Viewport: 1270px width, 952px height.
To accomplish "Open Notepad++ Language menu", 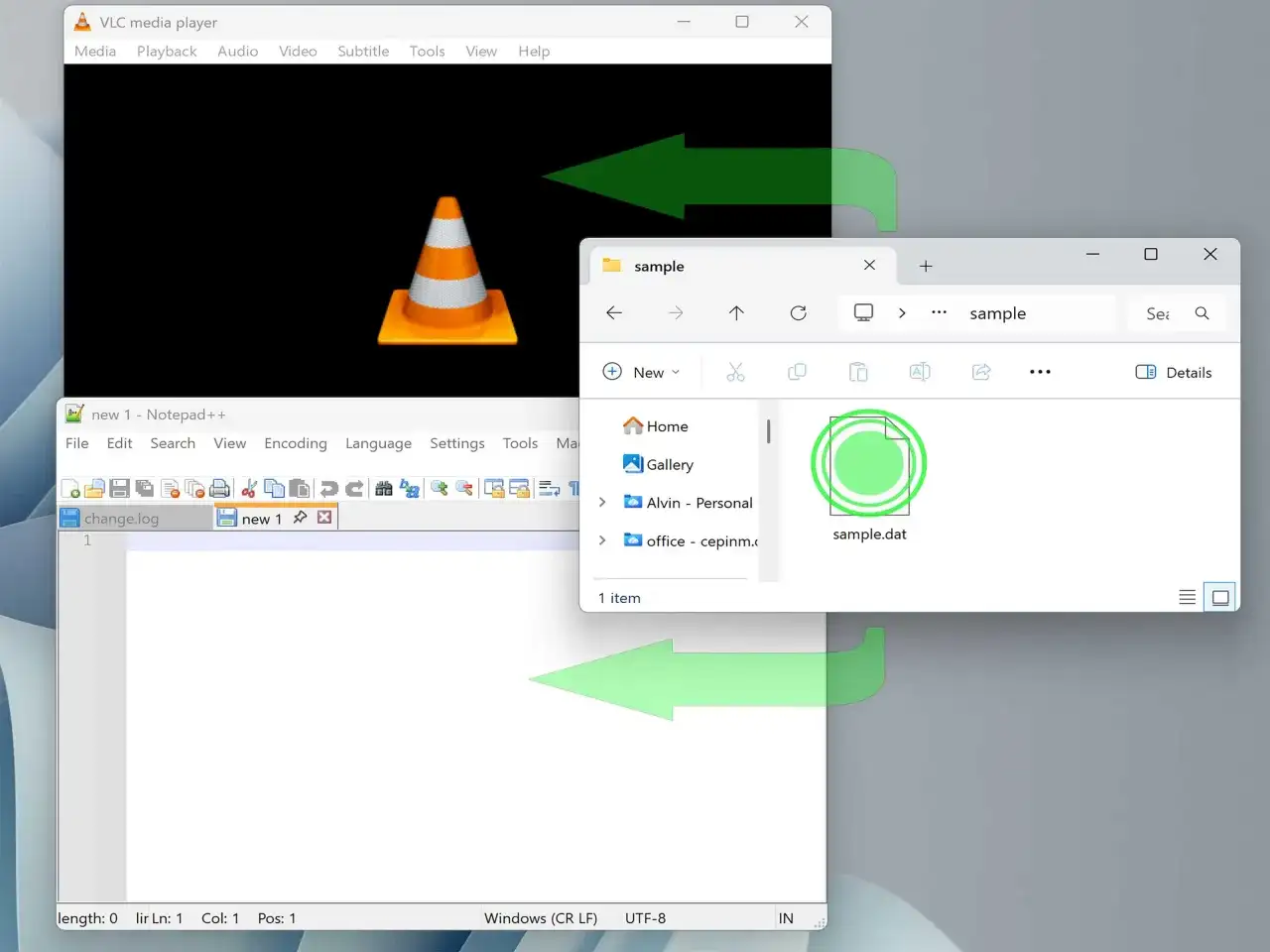I will click(x=378, y=443).
